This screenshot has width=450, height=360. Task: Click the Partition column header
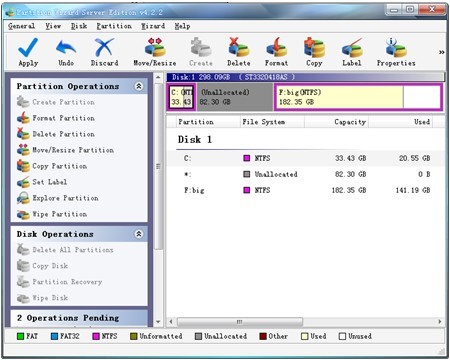coord(208,122)
